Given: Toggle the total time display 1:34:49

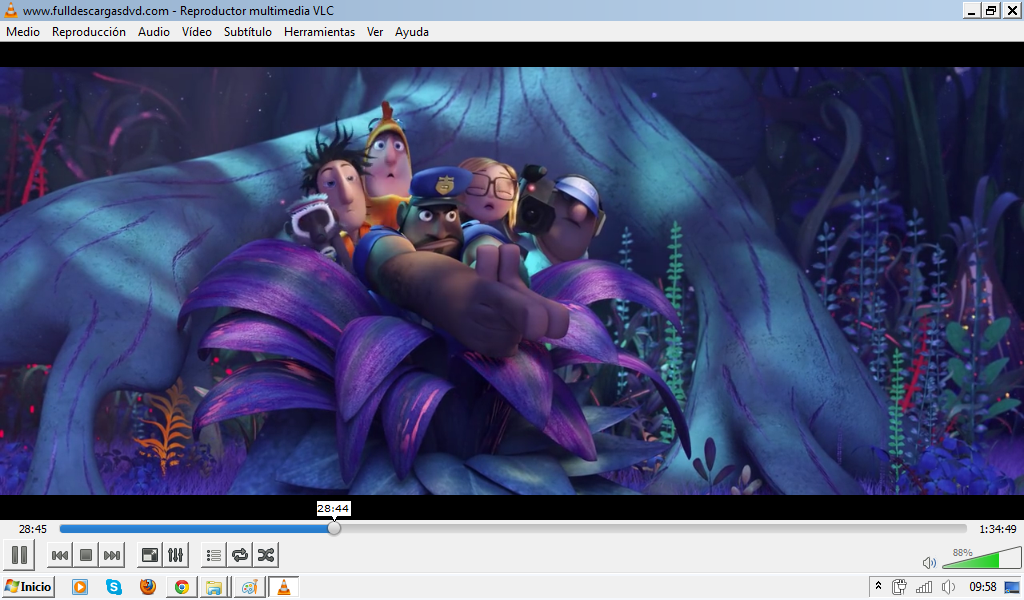Looking at the screenshot, I should pyautogui.click(x=998, y=529).
